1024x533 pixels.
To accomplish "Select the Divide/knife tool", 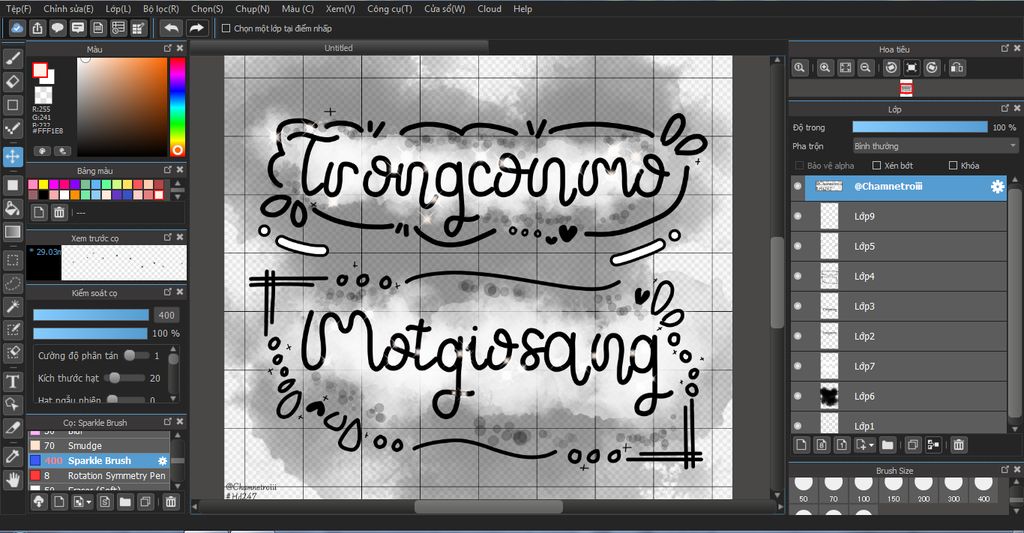I will tap(12, 428).
